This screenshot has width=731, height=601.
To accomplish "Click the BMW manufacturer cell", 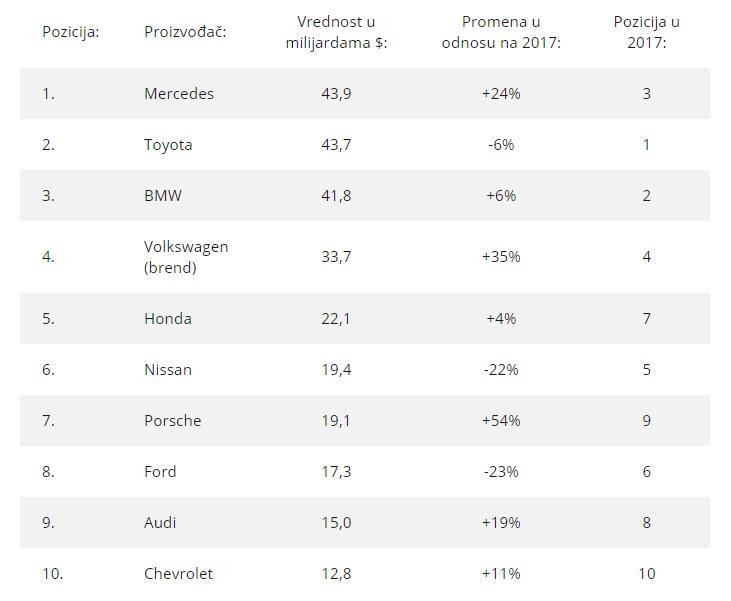I will 163,196.
